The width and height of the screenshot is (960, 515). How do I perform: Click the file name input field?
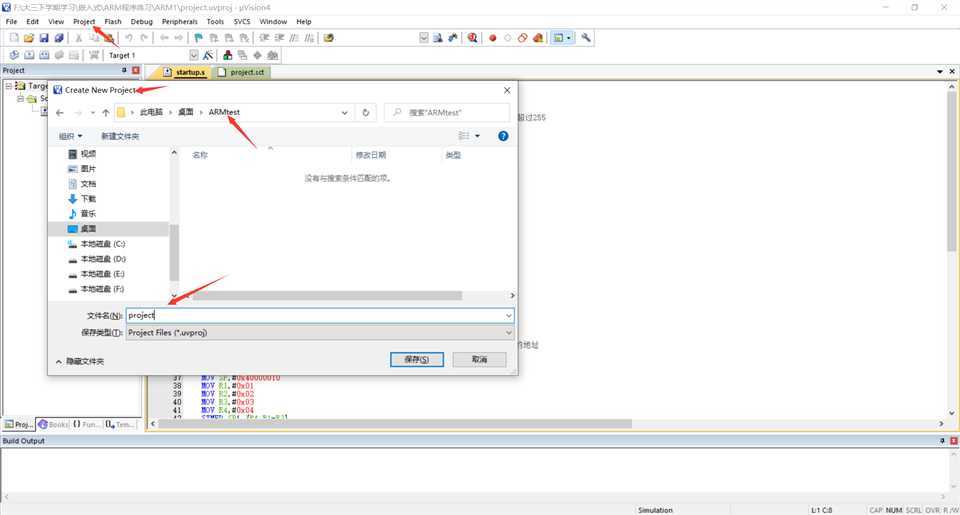pos(315,315)
